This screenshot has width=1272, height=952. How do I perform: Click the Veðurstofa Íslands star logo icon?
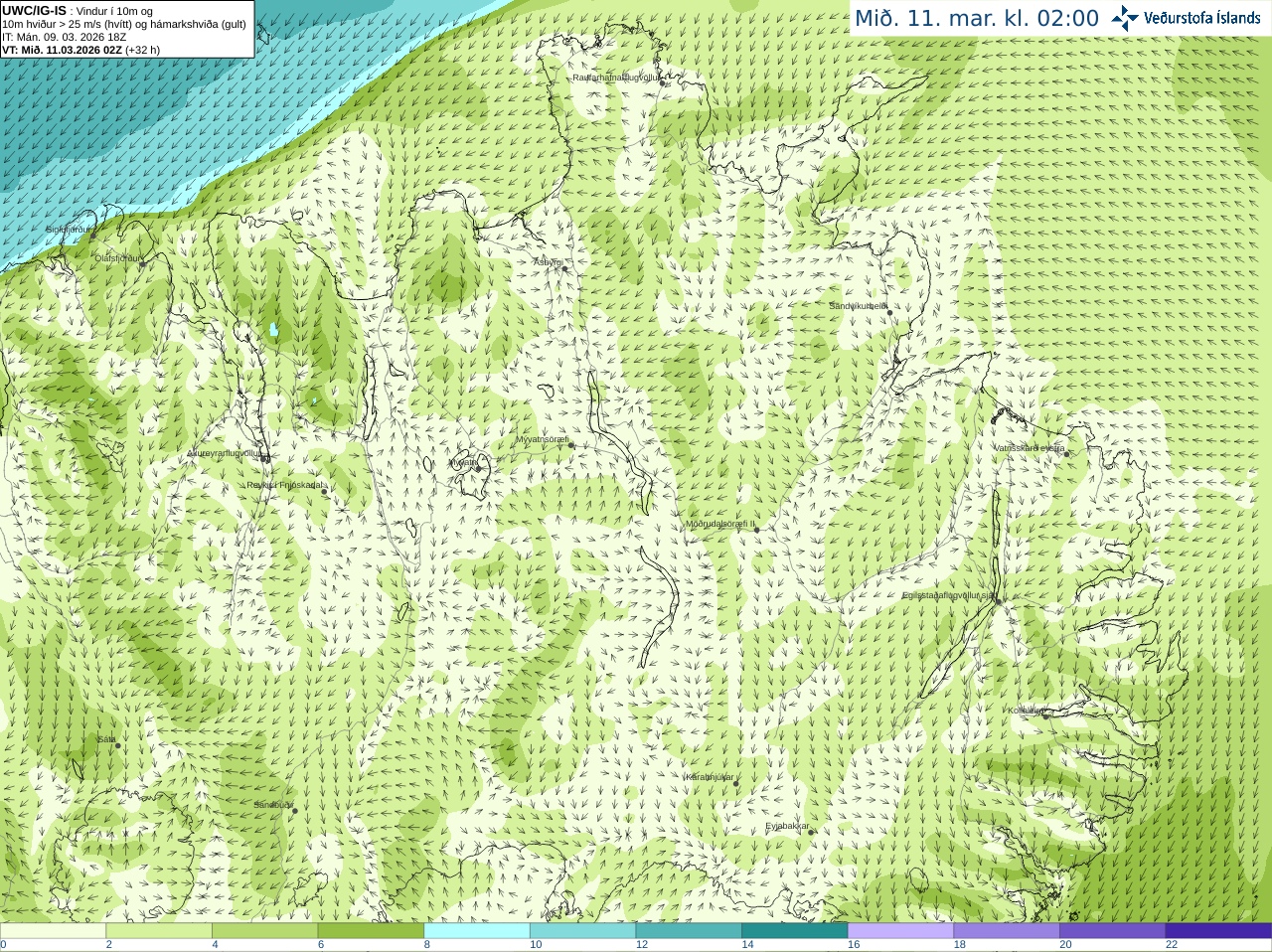pyautogui.click(x=1125, y=18)
